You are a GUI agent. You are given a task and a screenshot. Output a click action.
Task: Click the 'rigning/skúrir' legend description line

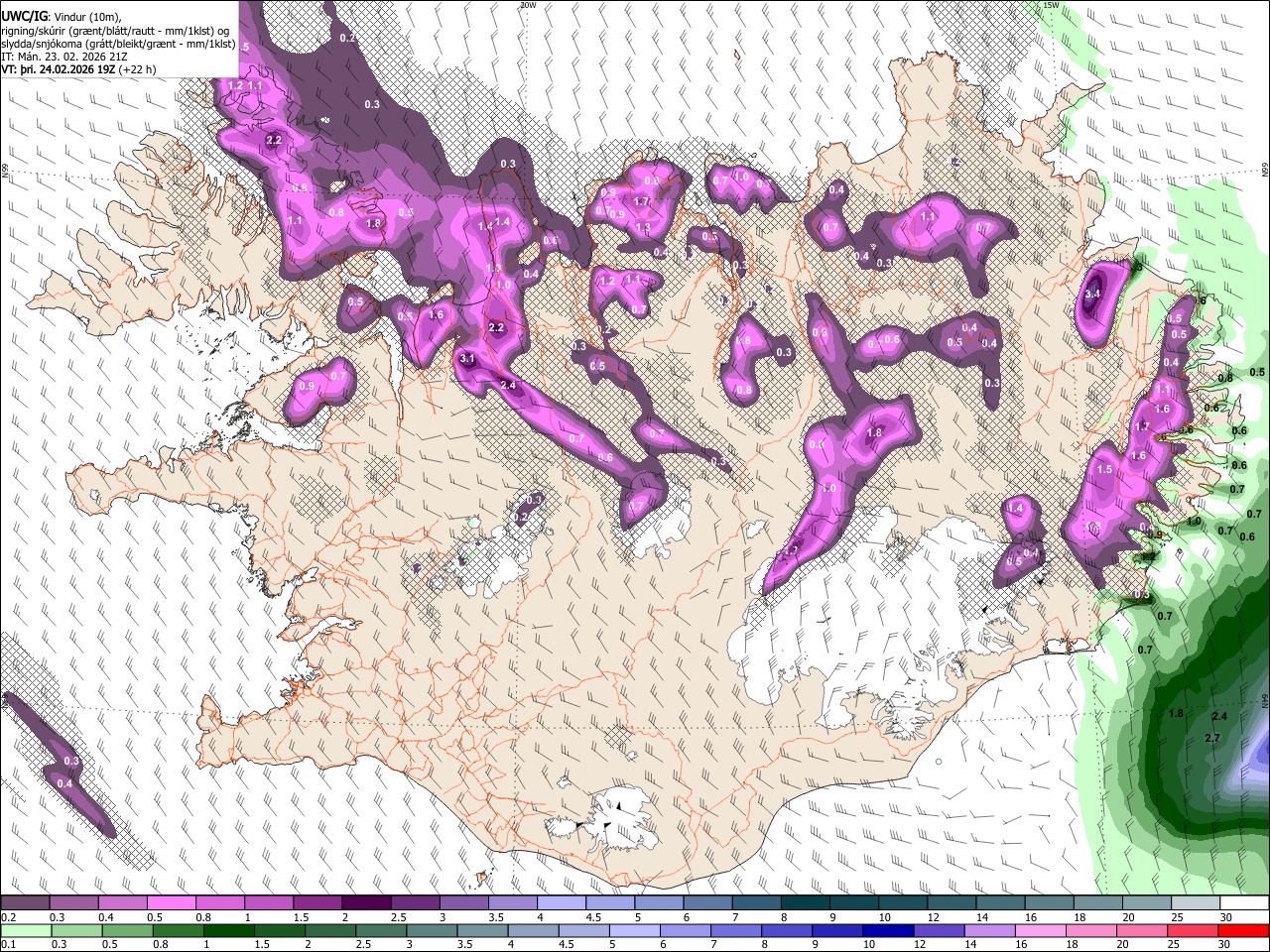[117, 32]
